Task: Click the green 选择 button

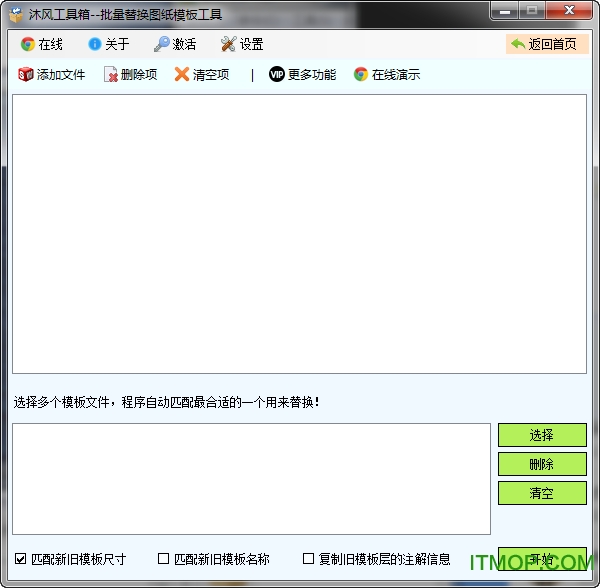Action: click(542, 435)
